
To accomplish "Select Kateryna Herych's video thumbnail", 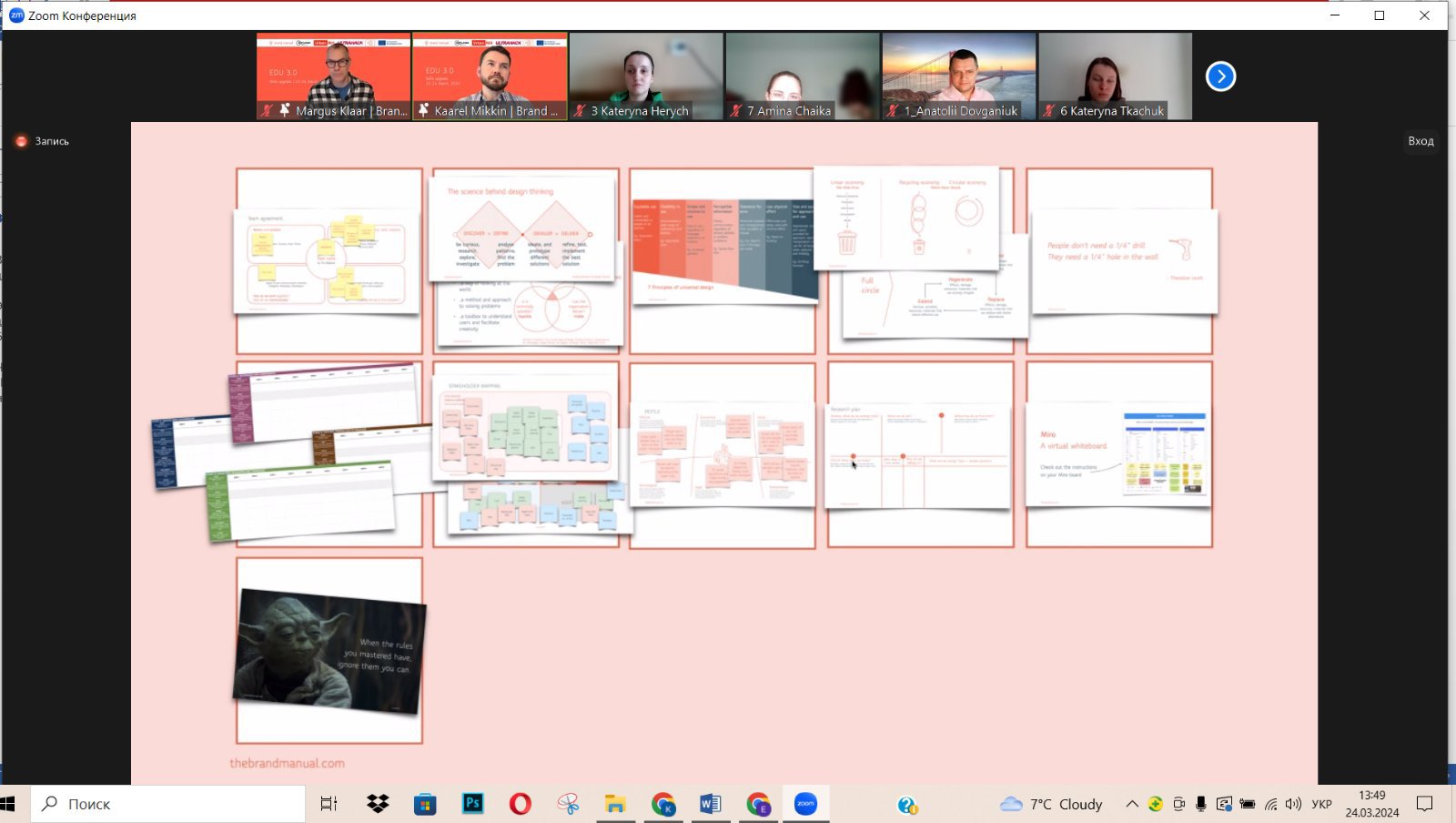I will coord(646,76).
